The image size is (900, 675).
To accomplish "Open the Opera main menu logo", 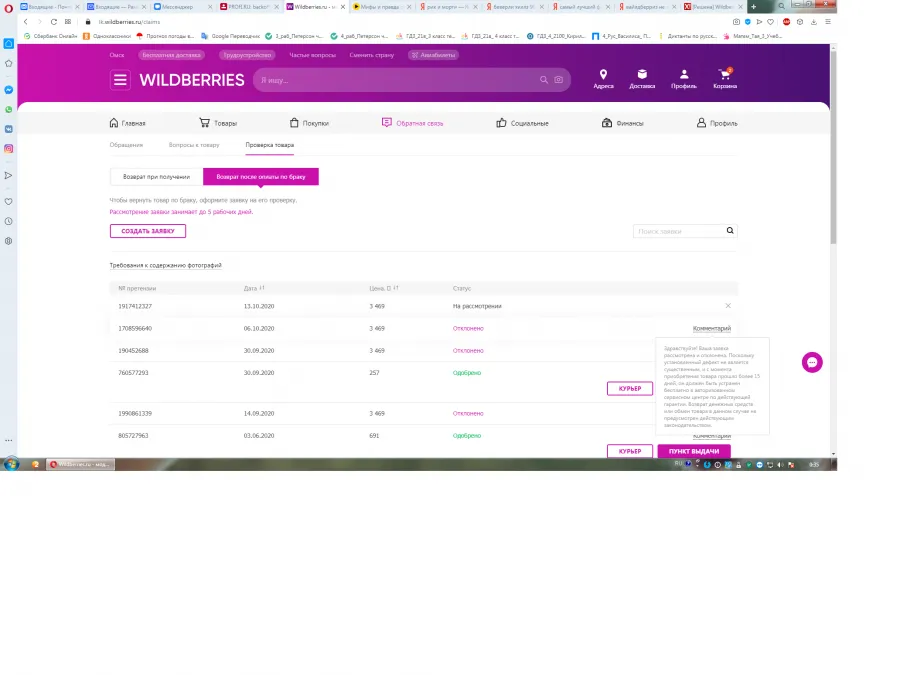I will [8, 8].
